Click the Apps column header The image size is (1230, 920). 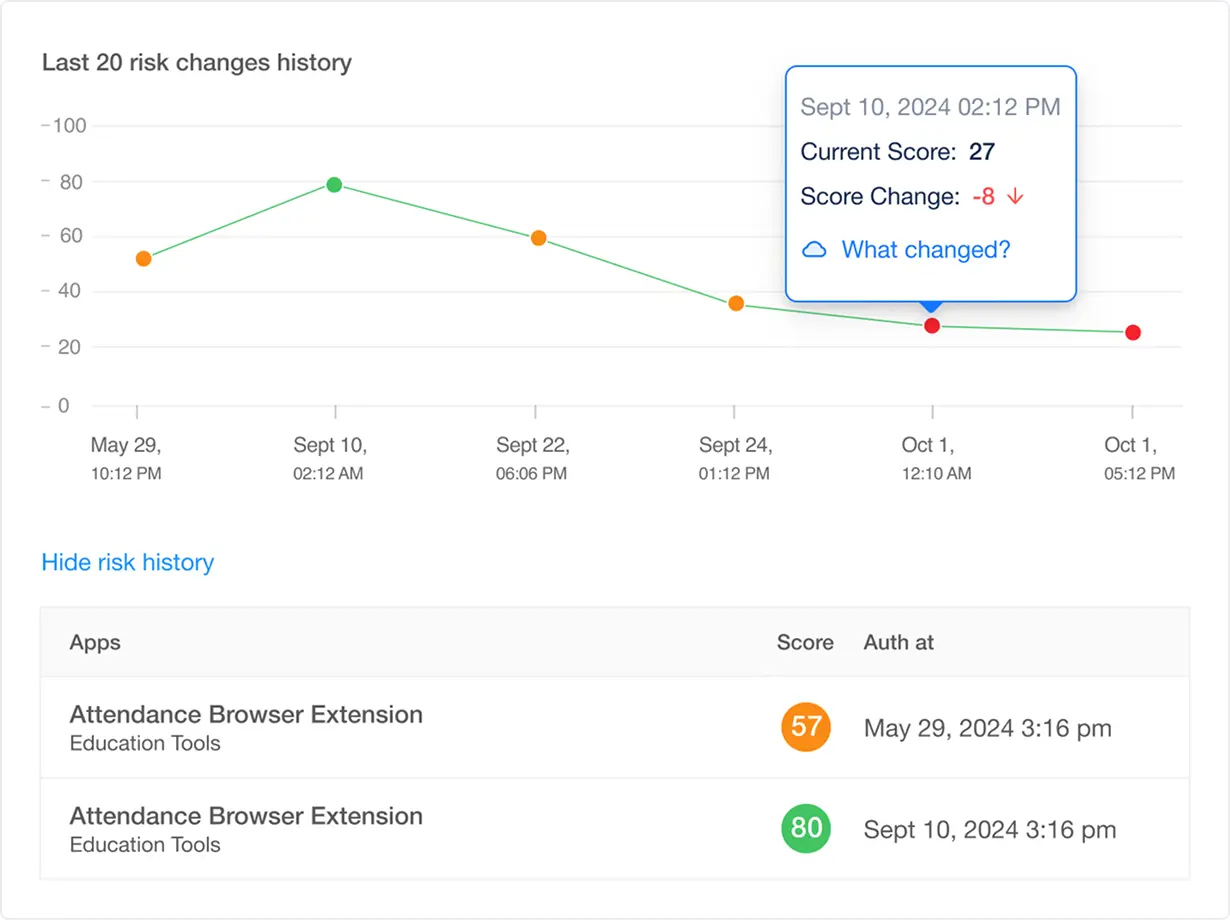[95, 642]
